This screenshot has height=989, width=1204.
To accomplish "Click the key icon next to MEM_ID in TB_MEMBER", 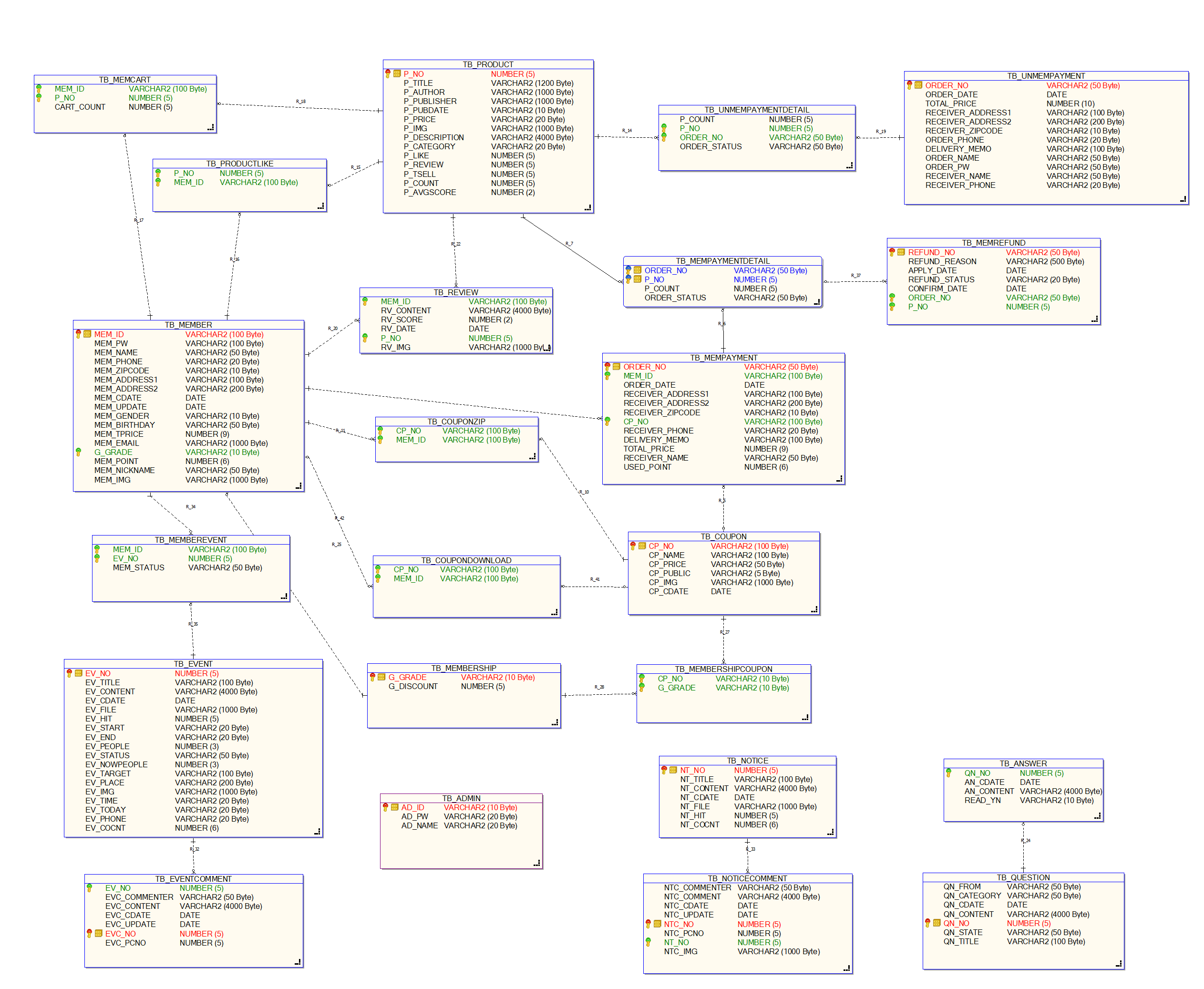I will click(x=79, y=334).
